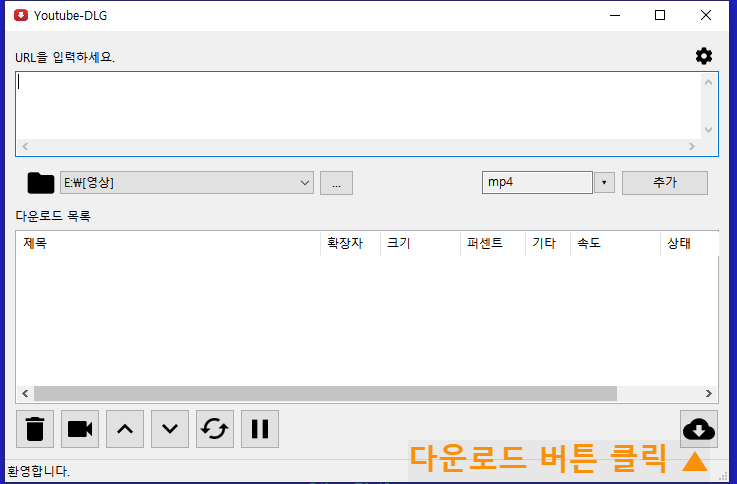737x484 pixels.
Task: Click the 상태 column header
Action: (x=690, y=243)
